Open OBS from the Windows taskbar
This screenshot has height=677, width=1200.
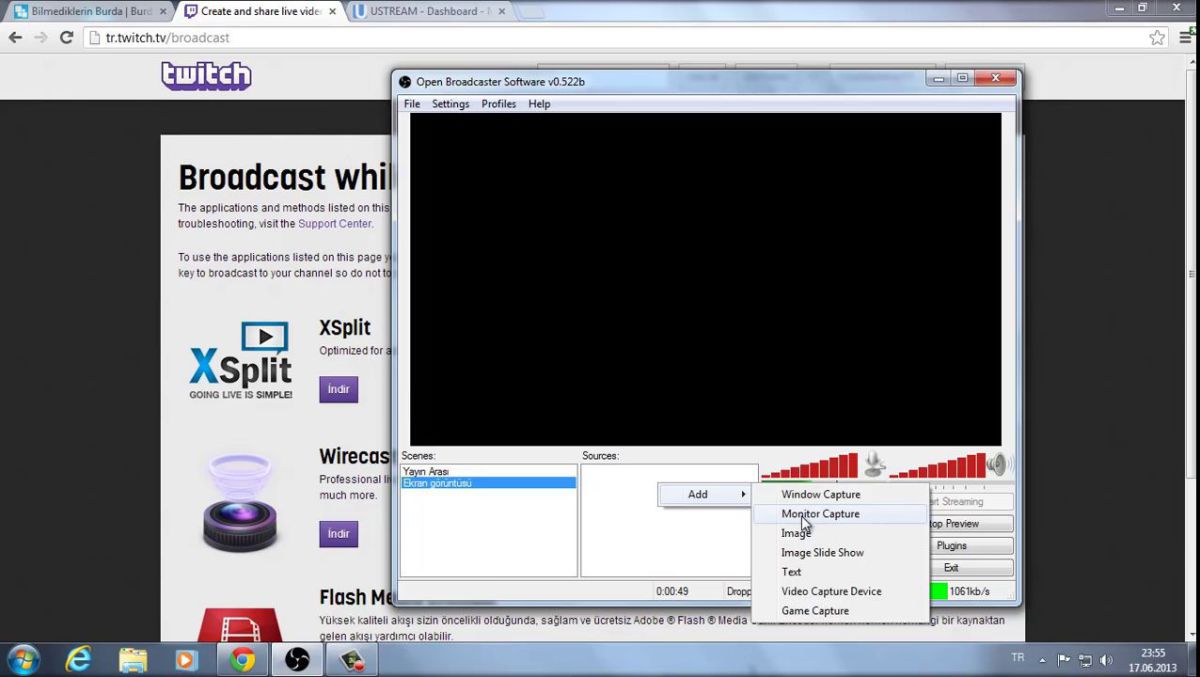coord(297,660)
